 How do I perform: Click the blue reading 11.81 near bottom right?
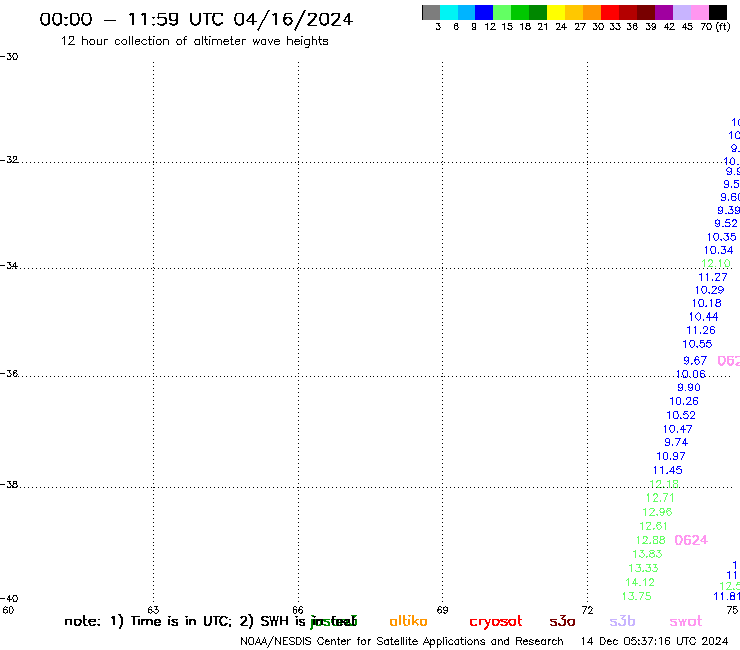(727, 597)
